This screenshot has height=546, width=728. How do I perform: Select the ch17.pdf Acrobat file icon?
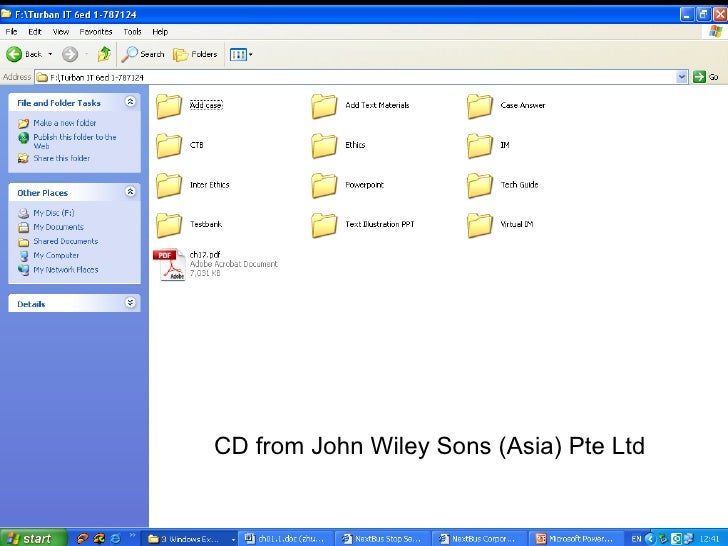coord(169,265)
